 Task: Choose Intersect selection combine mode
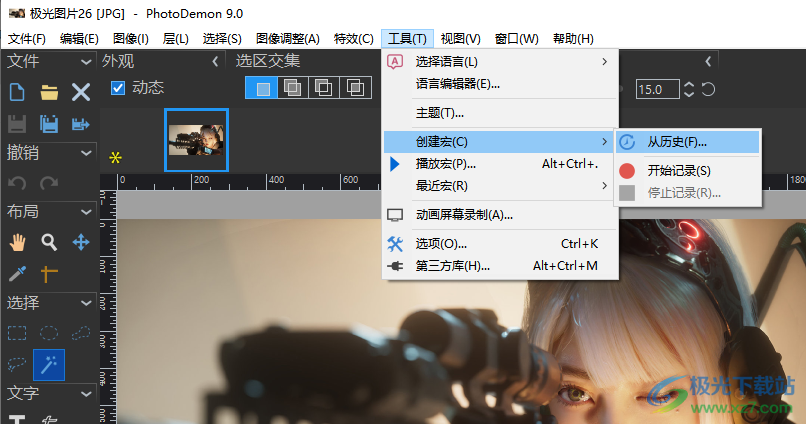355,88
